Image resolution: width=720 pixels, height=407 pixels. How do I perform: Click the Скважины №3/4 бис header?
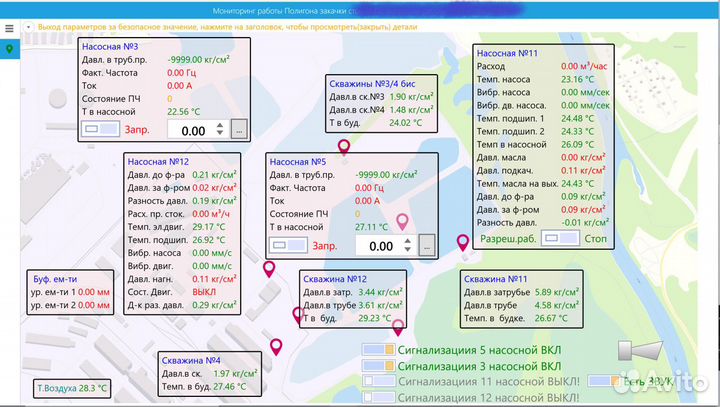pyautogui.click(x=372, y=84)
